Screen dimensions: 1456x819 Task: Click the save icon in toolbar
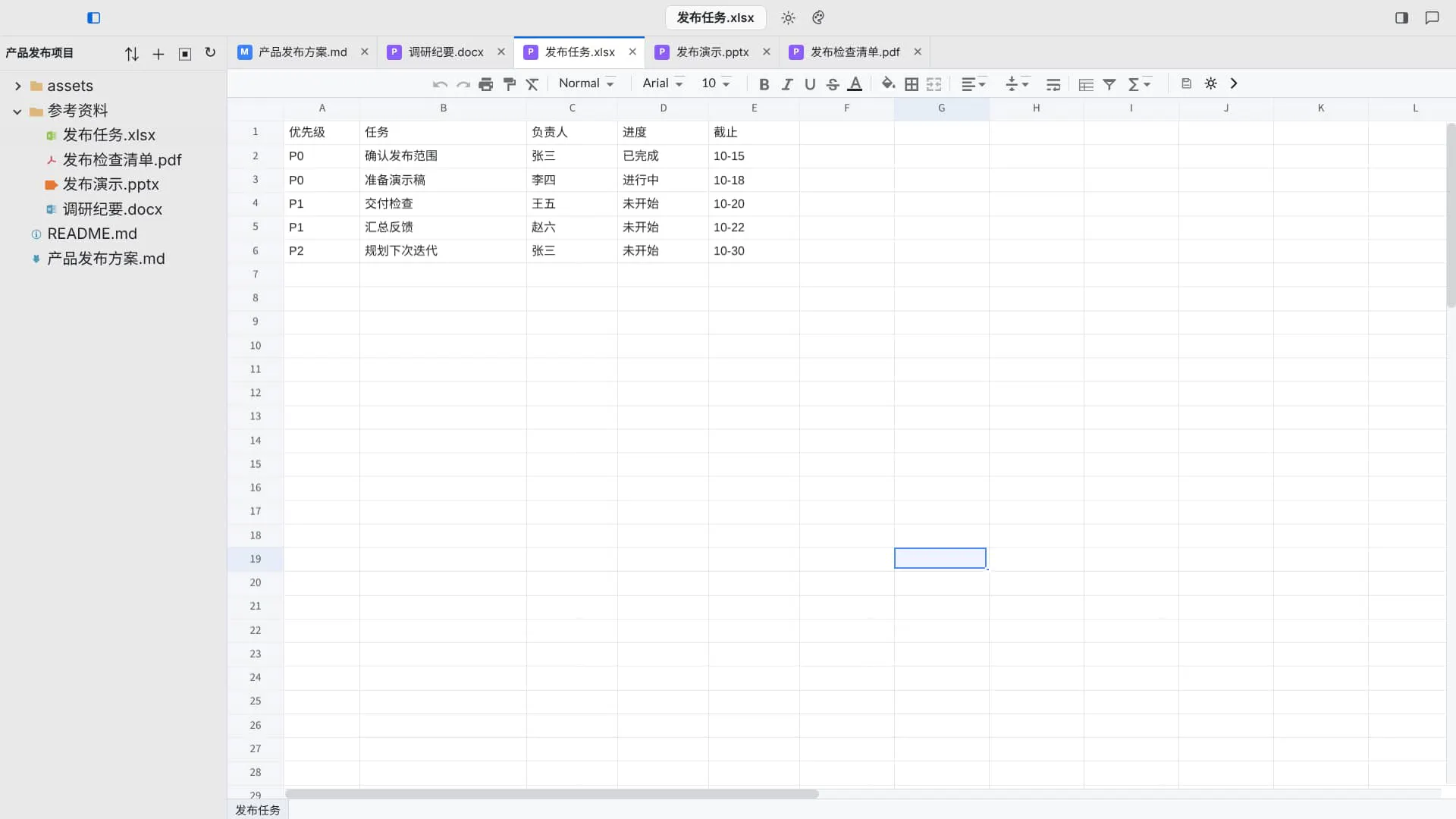point(1187,83)
